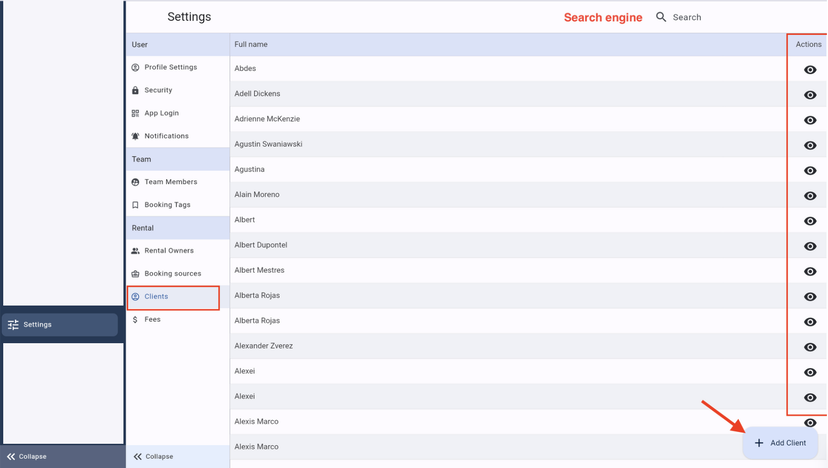
Task: Select the Clients menu item
Action: 156,297
